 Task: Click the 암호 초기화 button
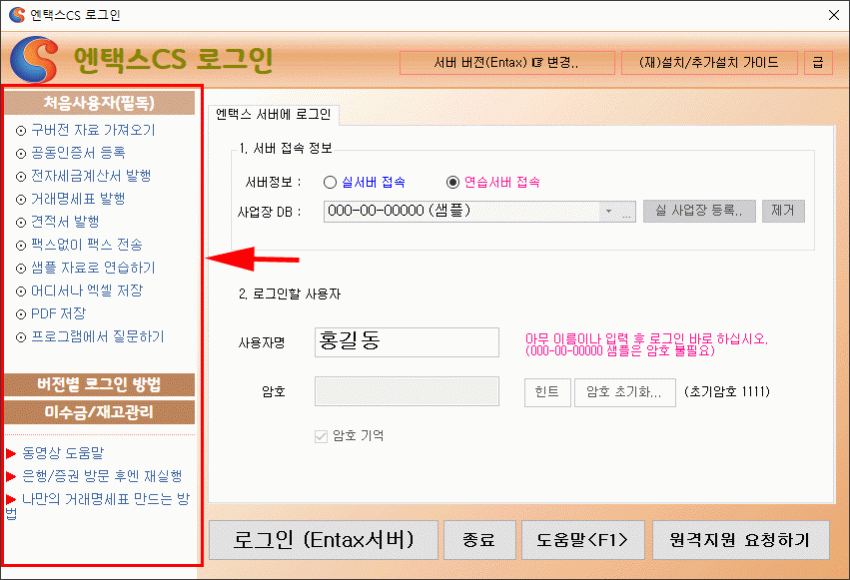[624, 392]
